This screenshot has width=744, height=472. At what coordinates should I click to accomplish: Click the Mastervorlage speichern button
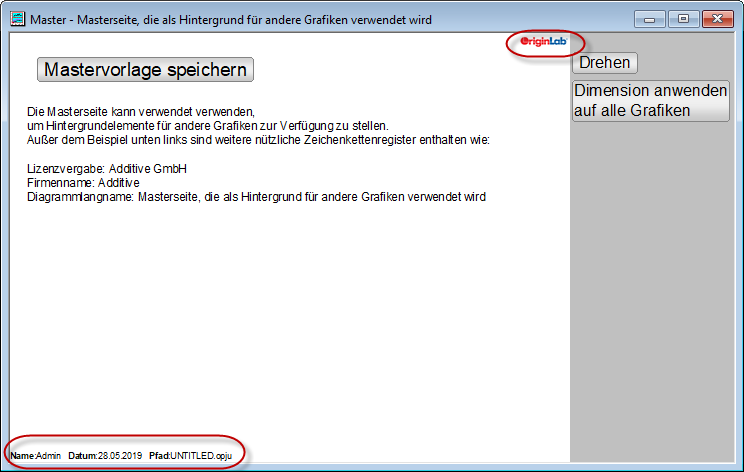[x=145, y=70]
